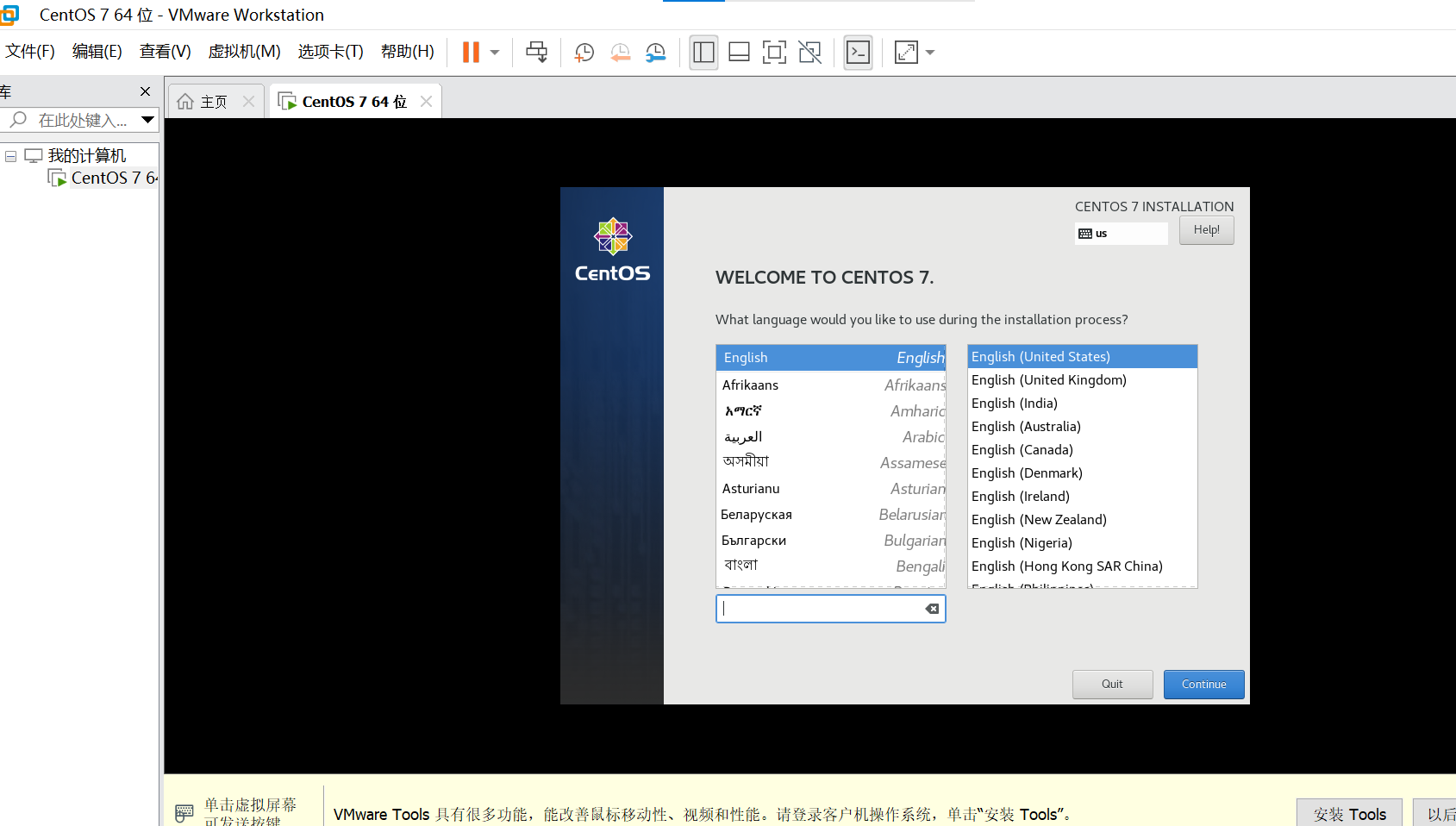1456x826 pixels.
Task: Click Continue to proceed with installation
Action: pyautogui.click(x=1204, y=685)
